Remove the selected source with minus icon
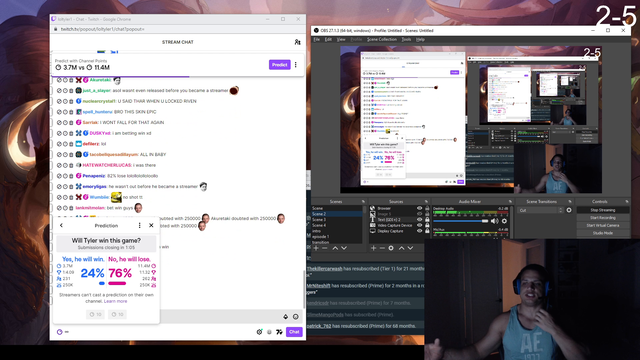640x360 pixels. pyautogui.click(x=382, y=248)
